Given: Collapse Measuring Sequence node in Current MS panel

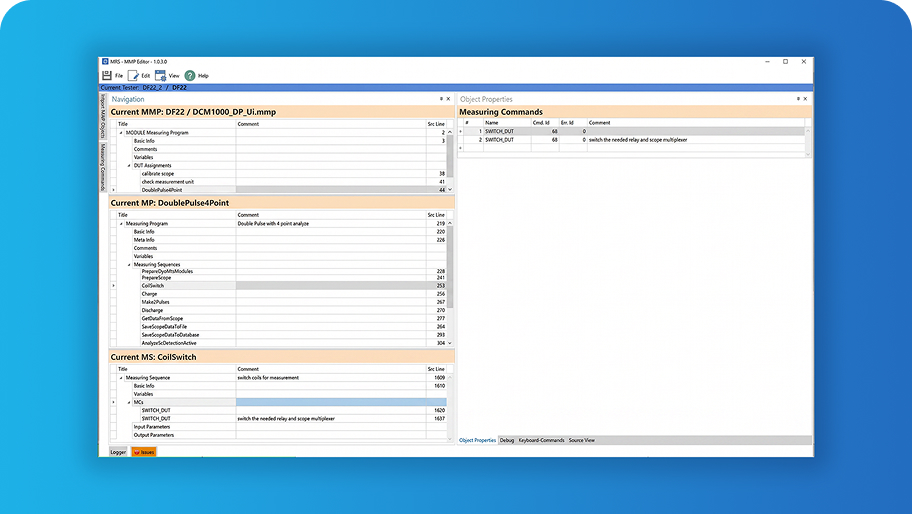Looking at the screenshot, I should coord(122,377).
